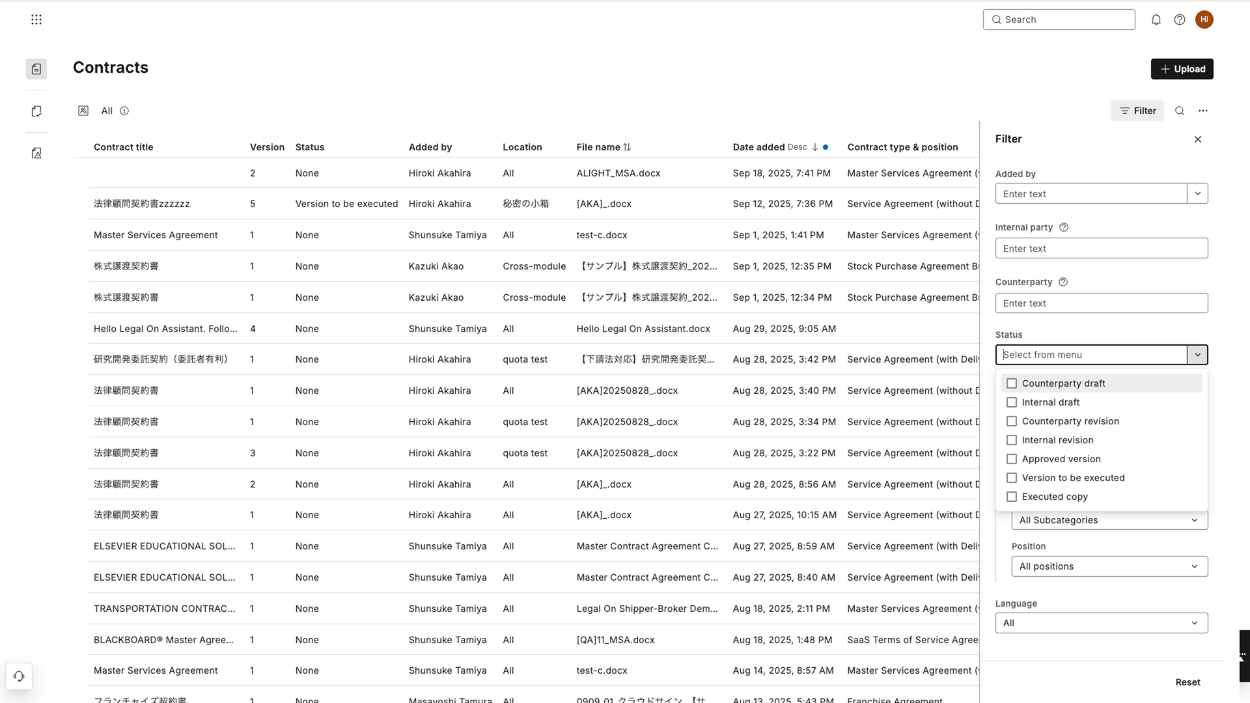Screen dimensions: 1250x703
Task: Expand the Added by dropdown arrow
Action: pos(1197,193)
